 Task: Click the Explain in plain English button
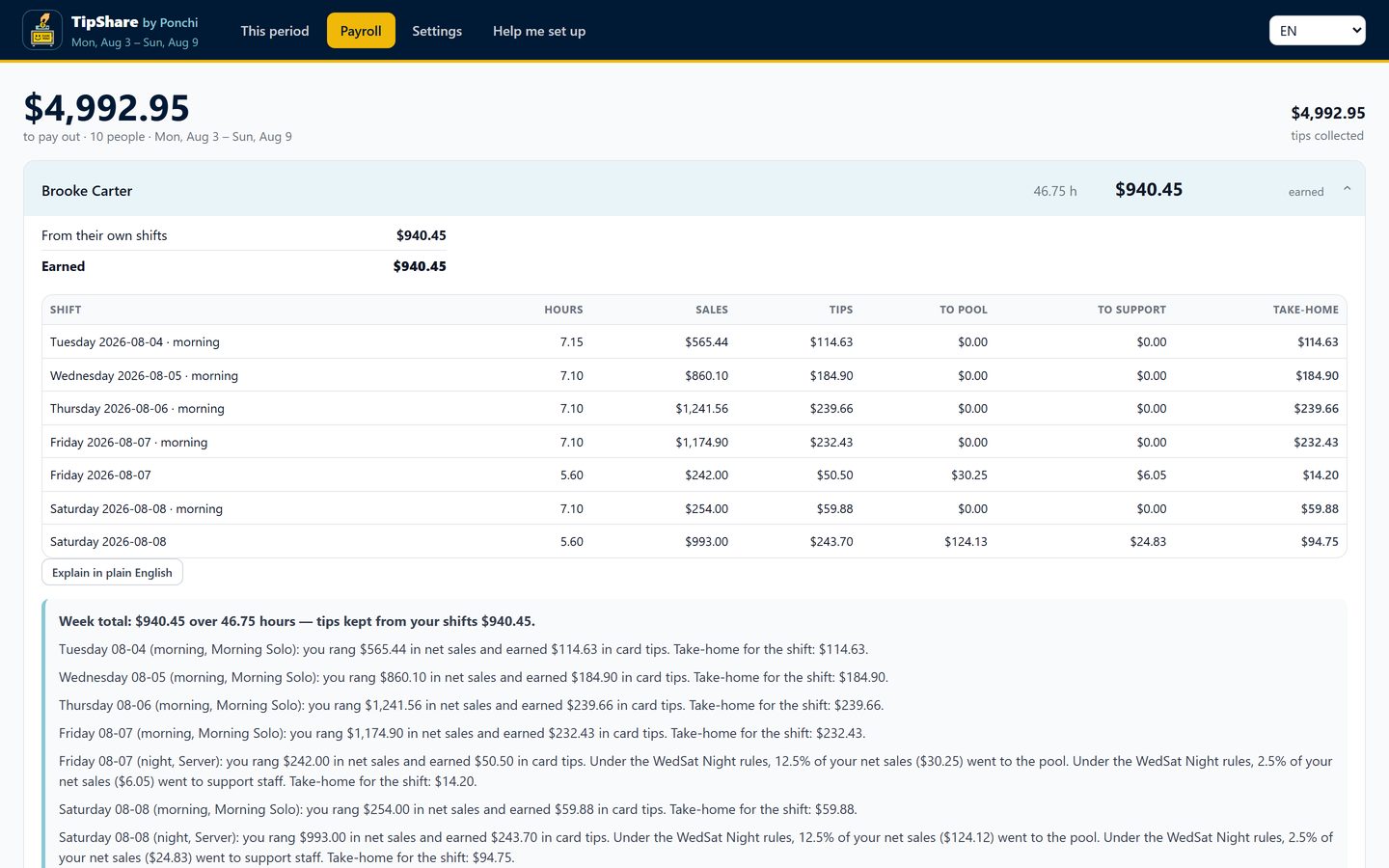pyautogui.click(x=112, y=573)
